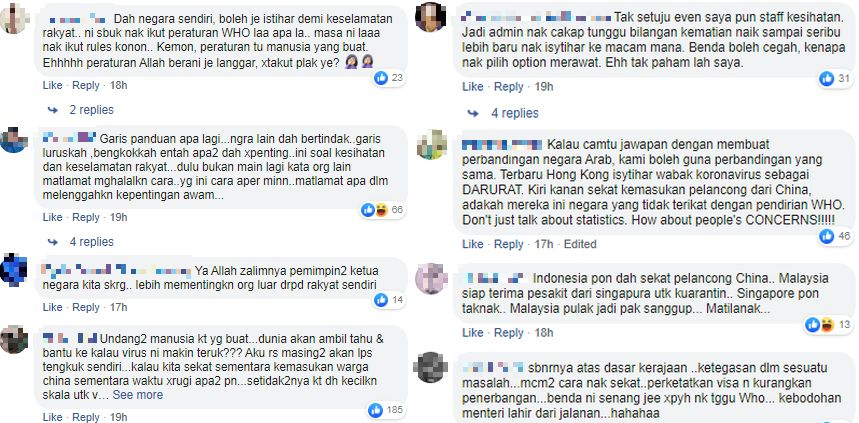Image resolution: width=859 pixels, height=423 pixels.
Task: Expand '4 replies' under staff kesihatan comment
Action: point(514,113)
